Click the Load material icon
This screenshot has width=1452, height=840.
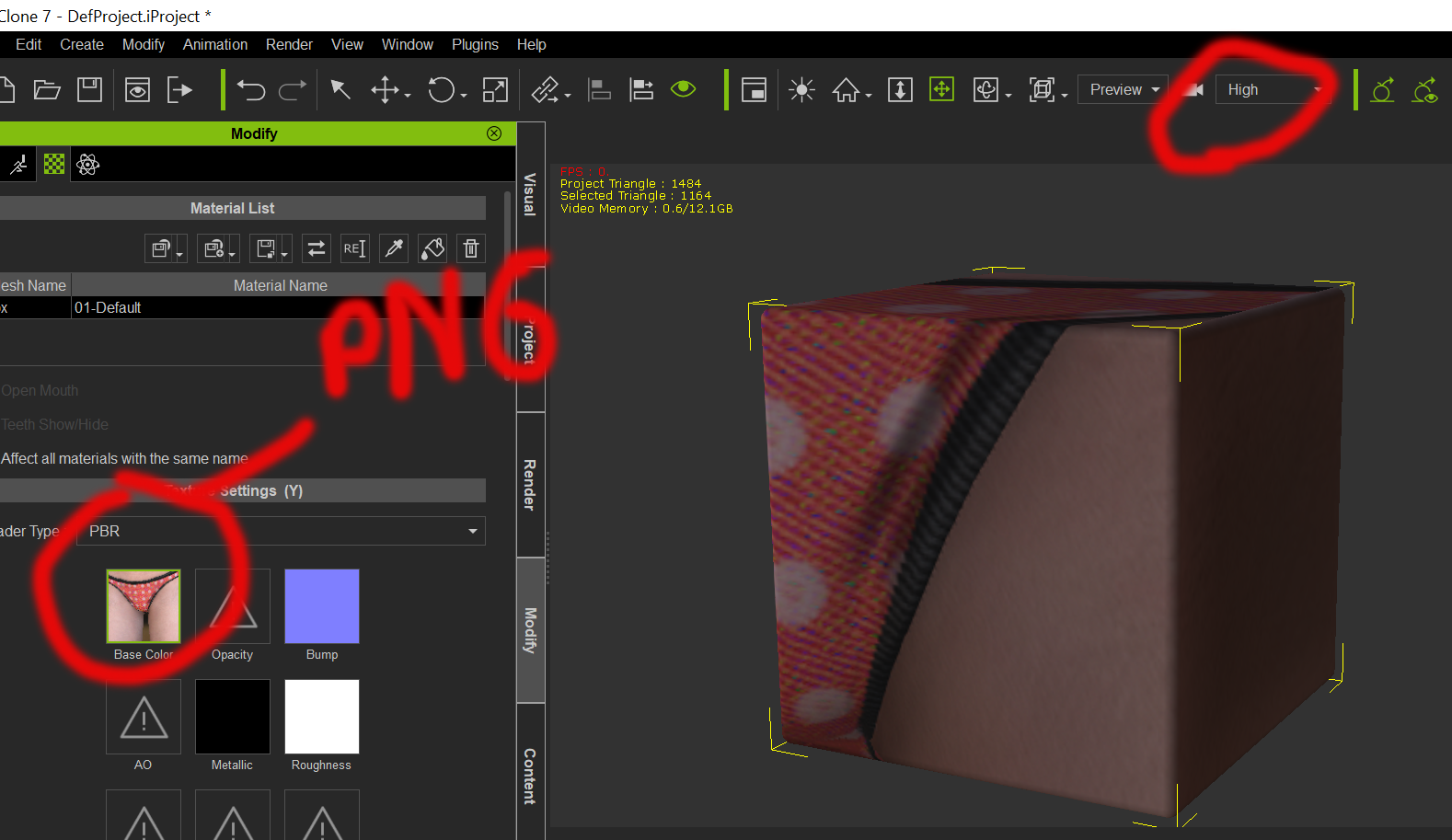pyautogui.click(x=219, y=248)
